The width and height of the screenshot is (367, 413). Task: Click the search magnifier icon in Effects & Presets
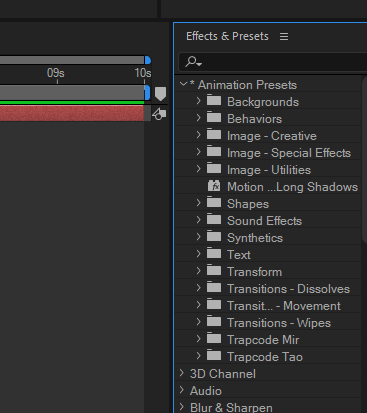194,62
